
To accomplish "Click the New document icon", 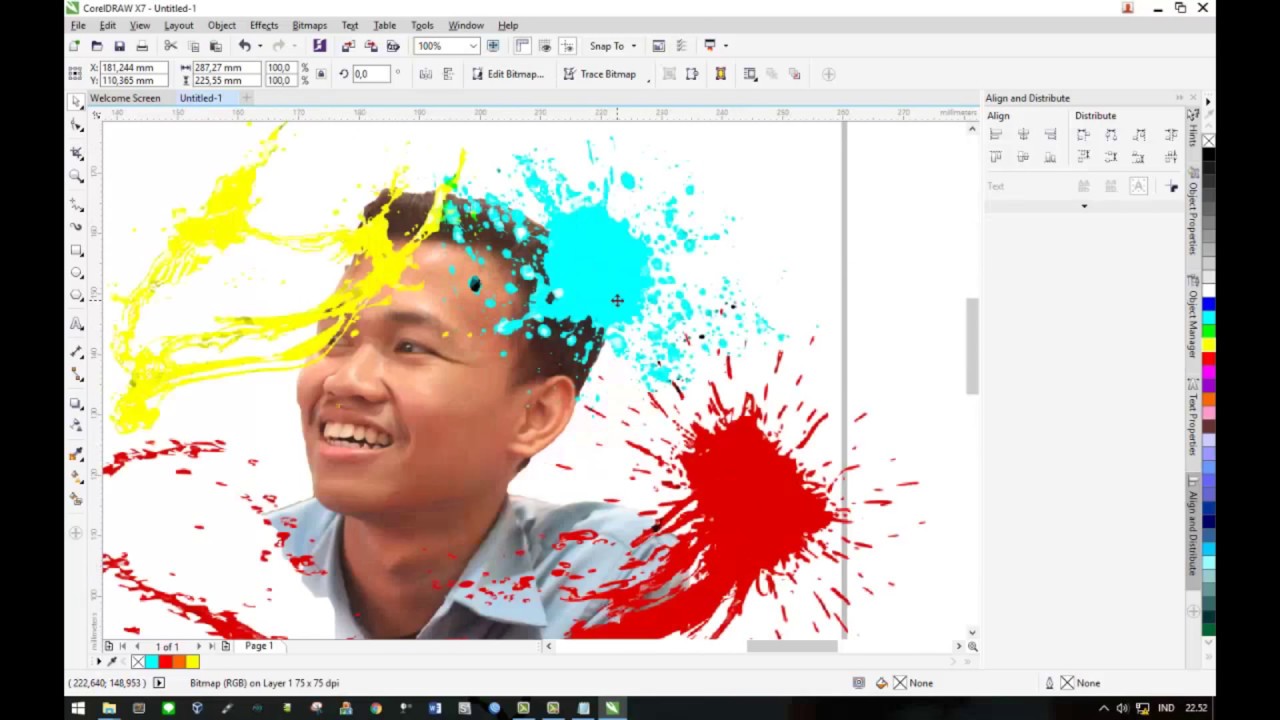I will [x=74, y=46].
